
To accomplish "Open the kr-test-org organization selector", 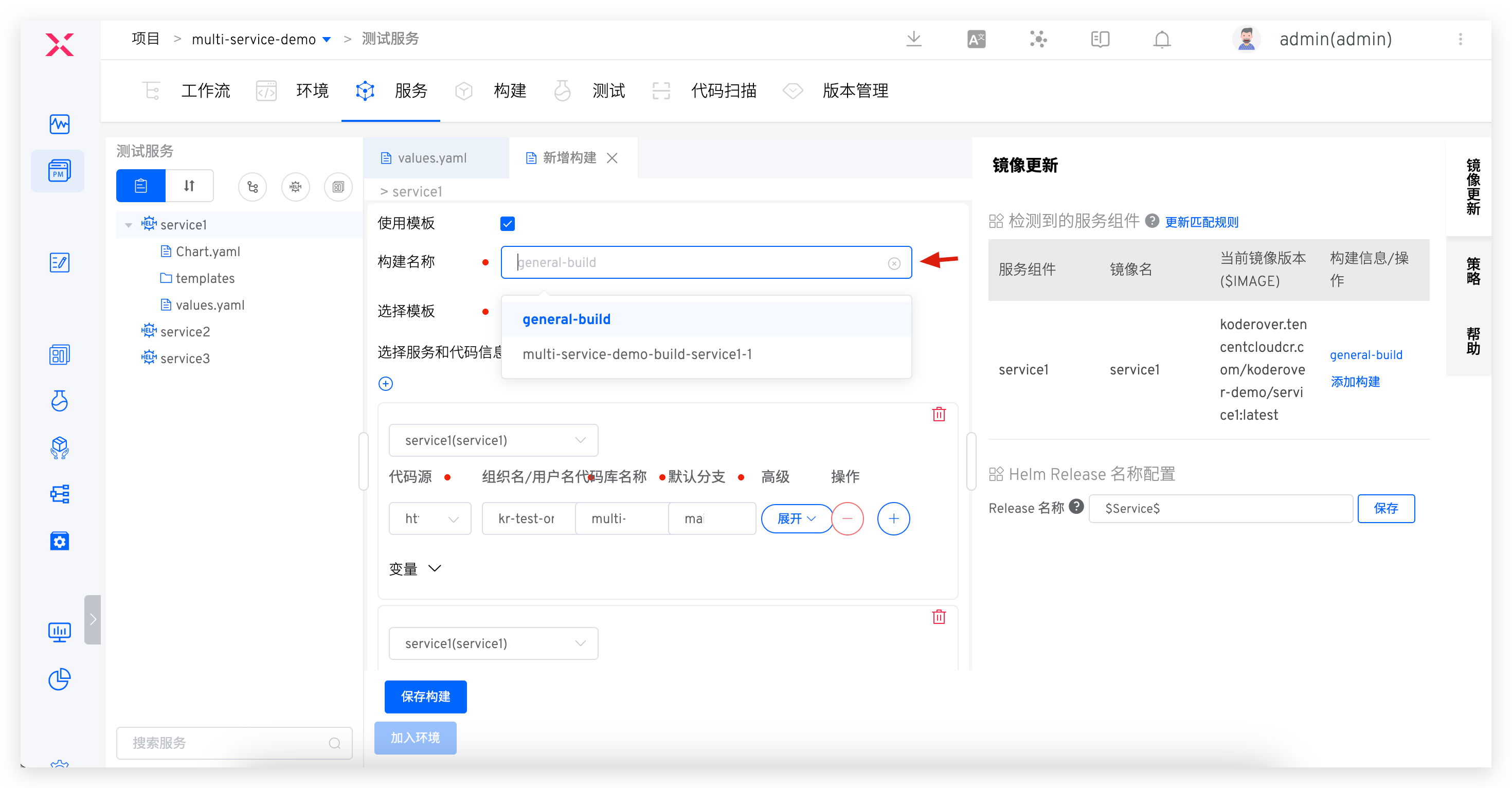I will (528, 518).
